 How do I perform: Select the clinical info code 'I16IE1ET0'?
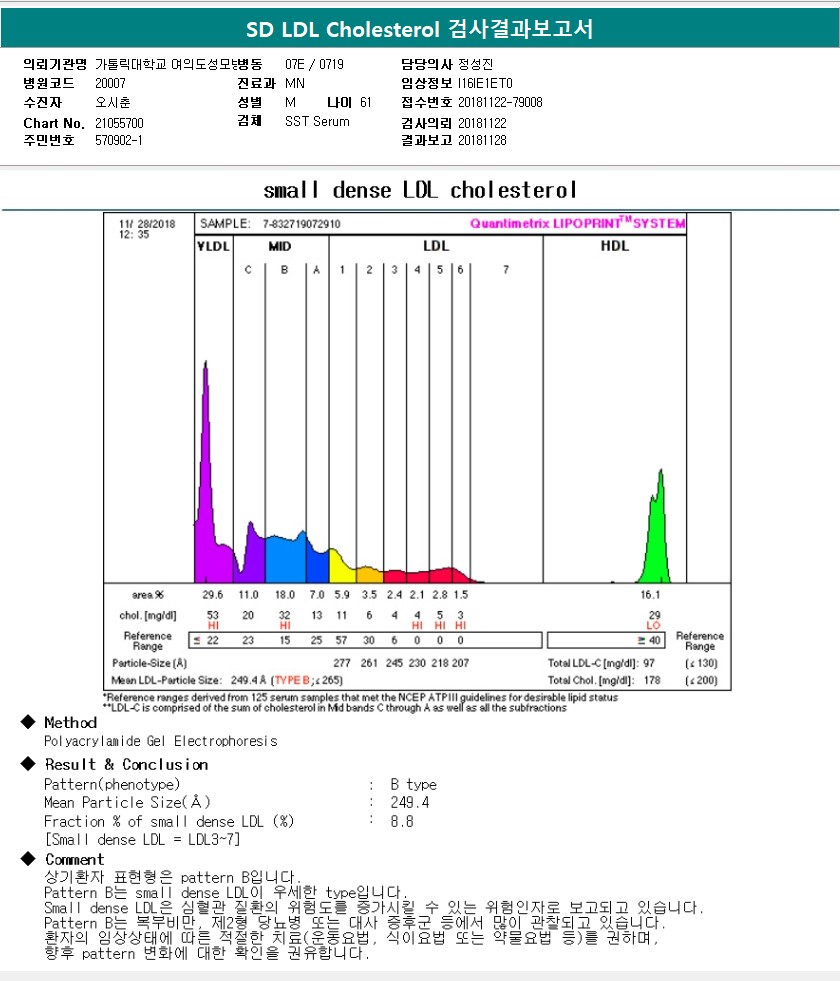pos(485,83)
